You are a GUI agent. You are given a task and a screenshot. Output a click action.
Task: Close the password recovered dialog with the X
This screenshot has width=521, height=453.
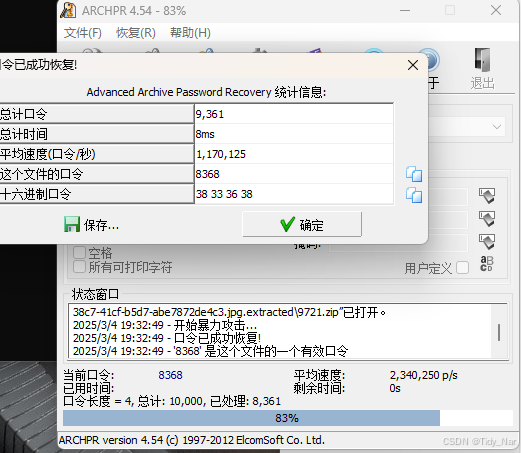tap(413, 65)
